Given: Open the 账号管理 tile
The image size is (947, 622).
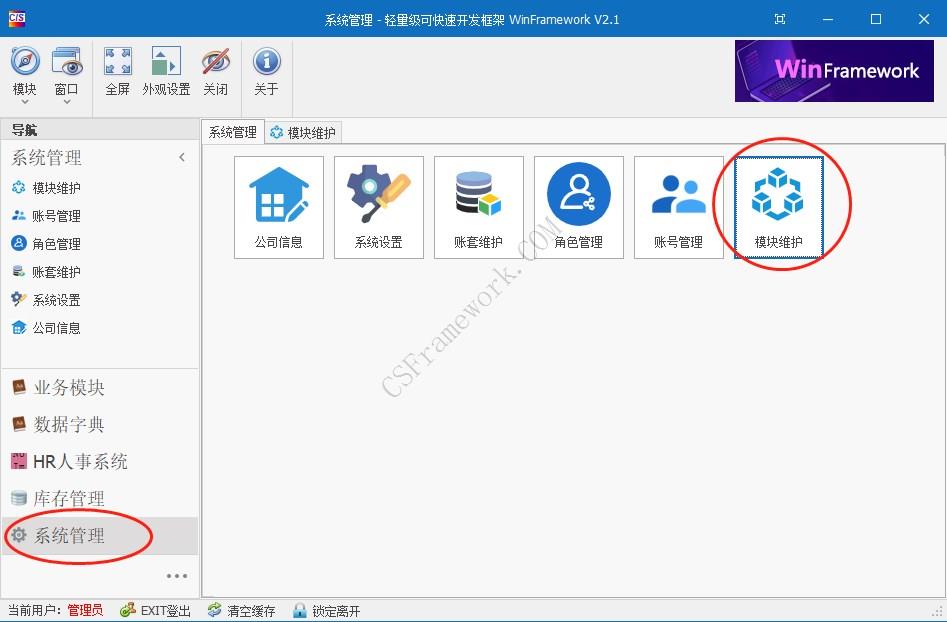Looking at the screenshot, I should click(x=678, y=206).
